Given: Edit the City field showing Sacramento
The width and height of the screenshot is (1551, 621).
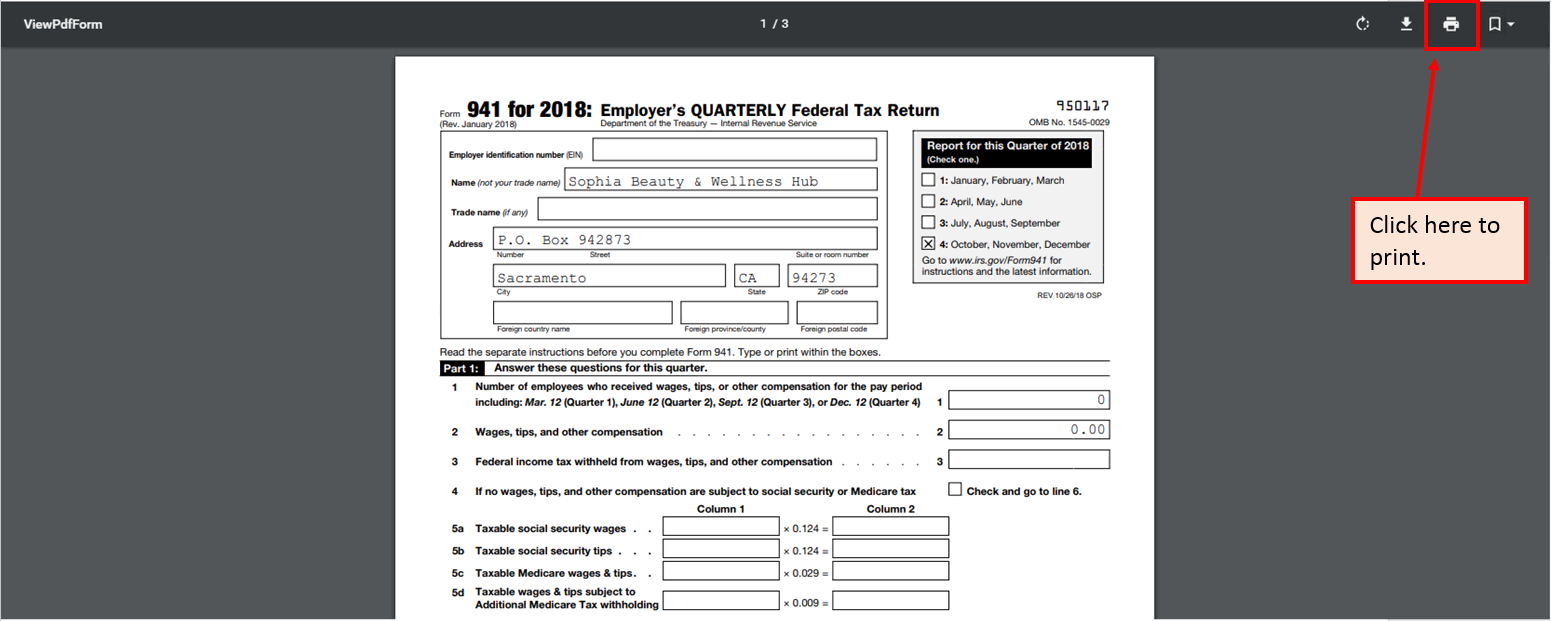Looking at the screenshot, I should click(609, 276).
